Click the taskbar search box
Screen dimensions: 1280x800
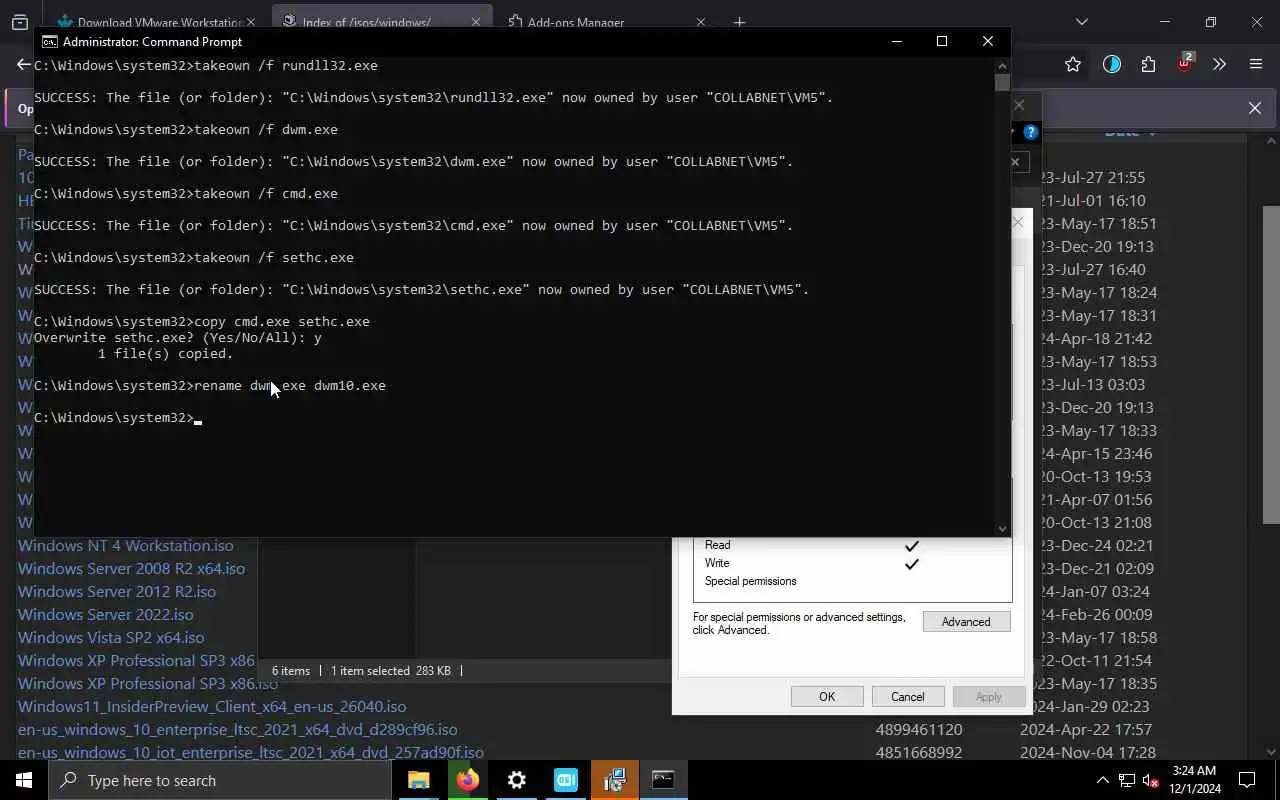click(x=219, y=780)
